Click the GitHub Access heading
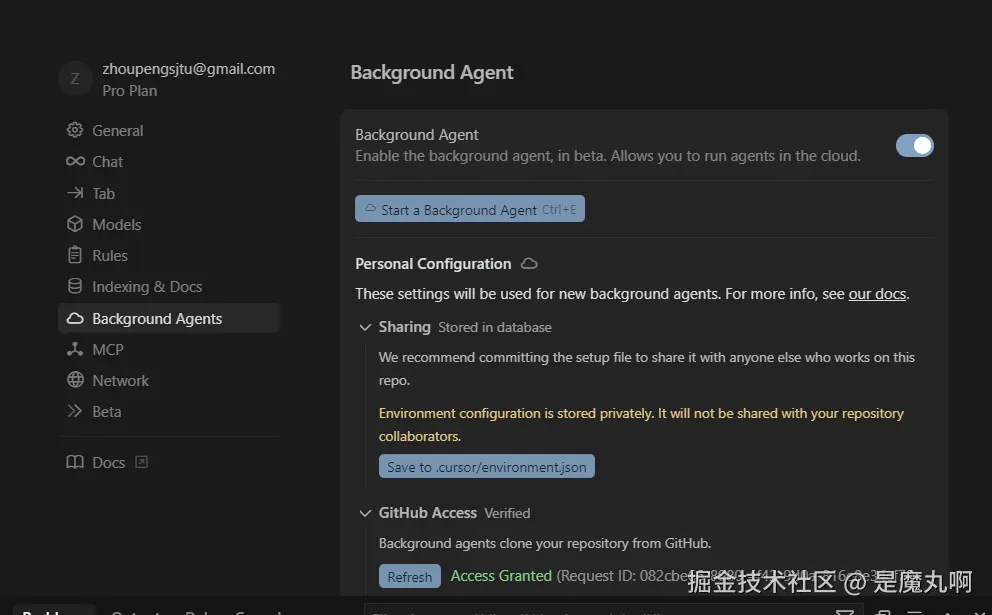This screenshot has width=992, height=615. (428, 512)
